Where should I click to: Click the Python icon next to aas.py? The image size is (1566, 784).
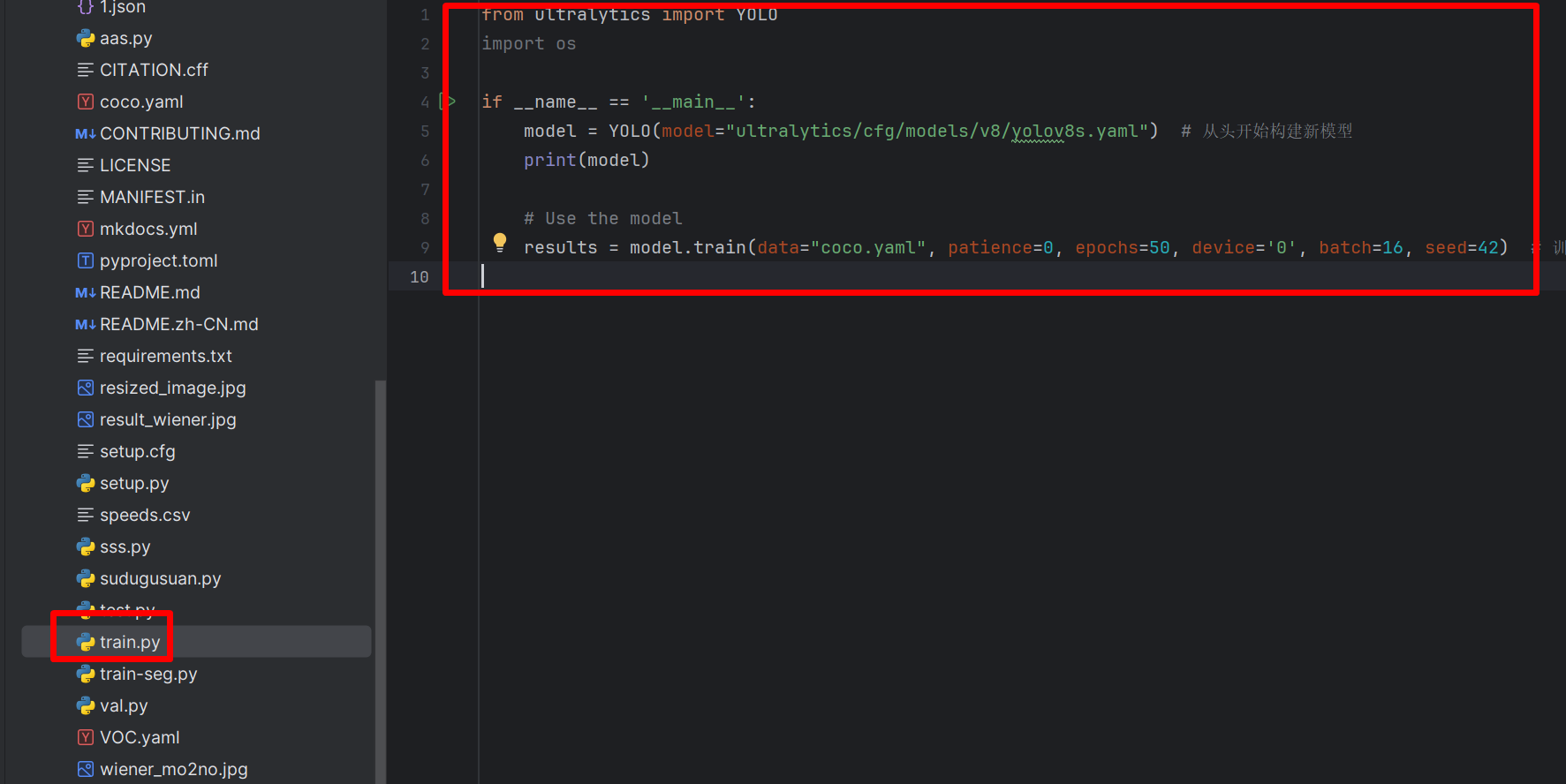pos(86,38)
